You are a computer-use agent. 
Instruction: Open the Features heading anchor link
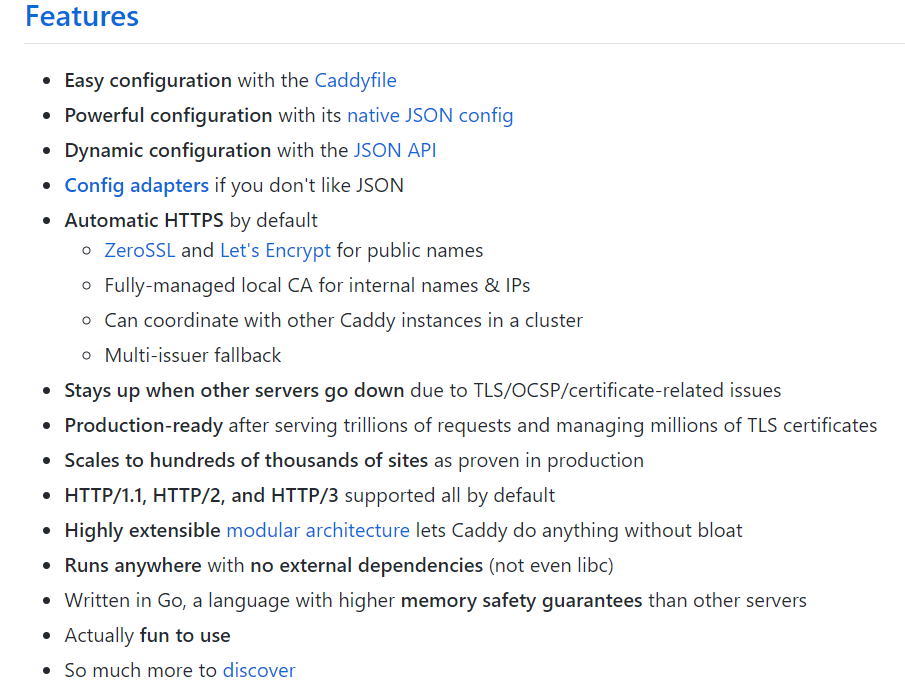tap(82, 16)
